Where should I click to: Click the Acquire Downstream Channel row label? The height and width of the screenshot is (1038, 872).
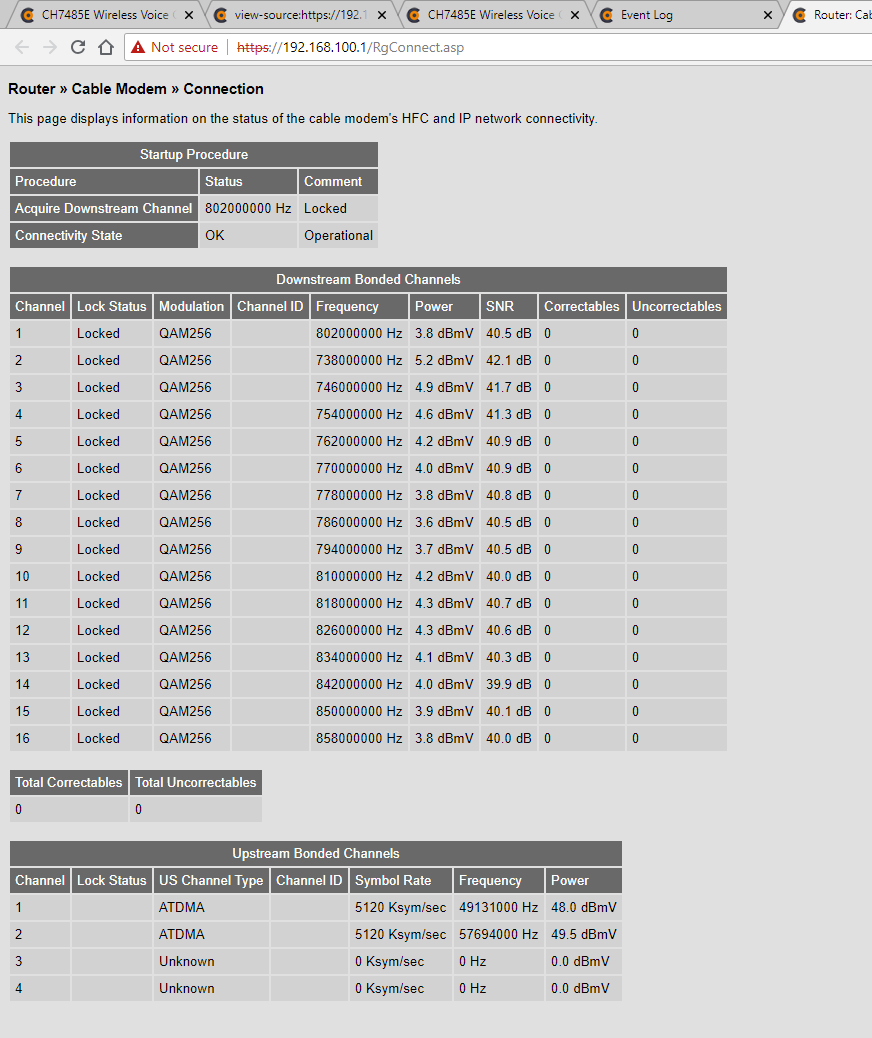[x=104, y=208]
